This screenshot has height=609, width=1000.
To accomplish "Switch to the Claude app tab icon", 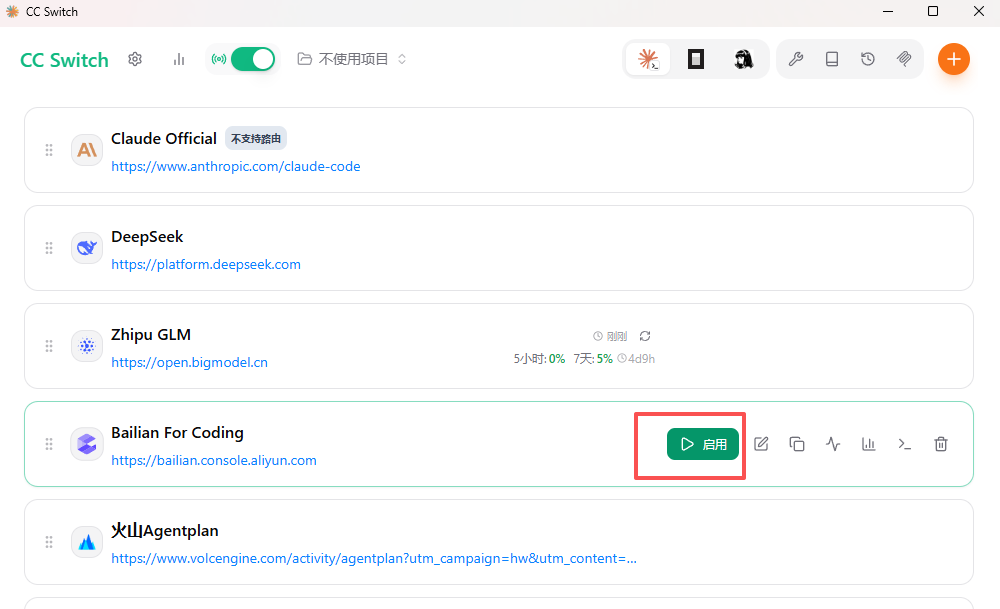I will 648,59.
